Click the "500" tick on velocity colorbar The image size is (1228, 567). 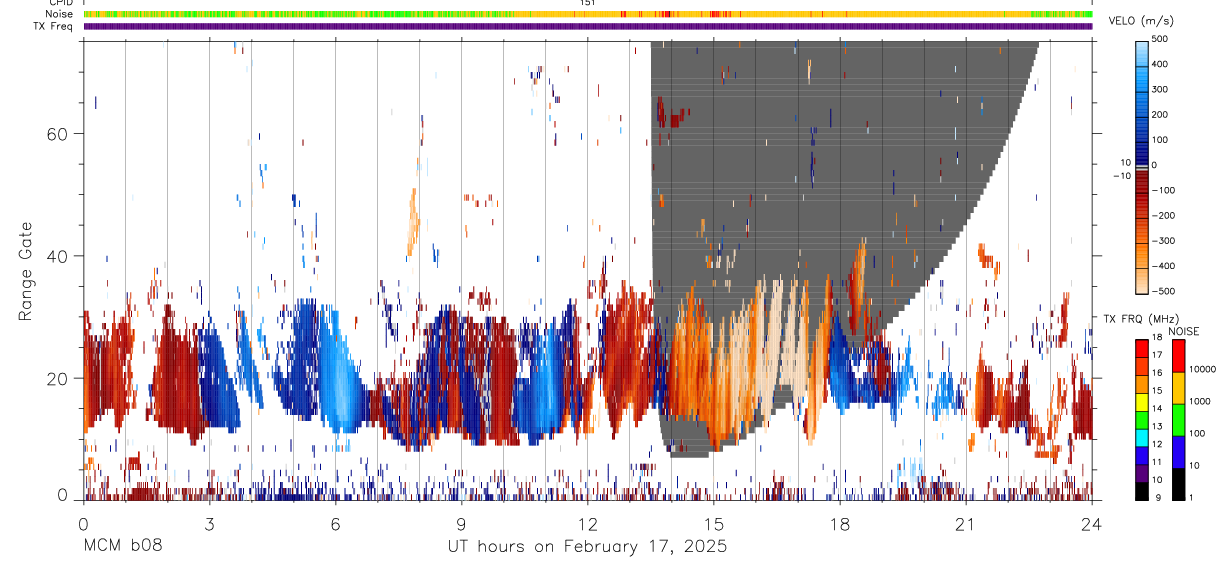click(1162, 39)
